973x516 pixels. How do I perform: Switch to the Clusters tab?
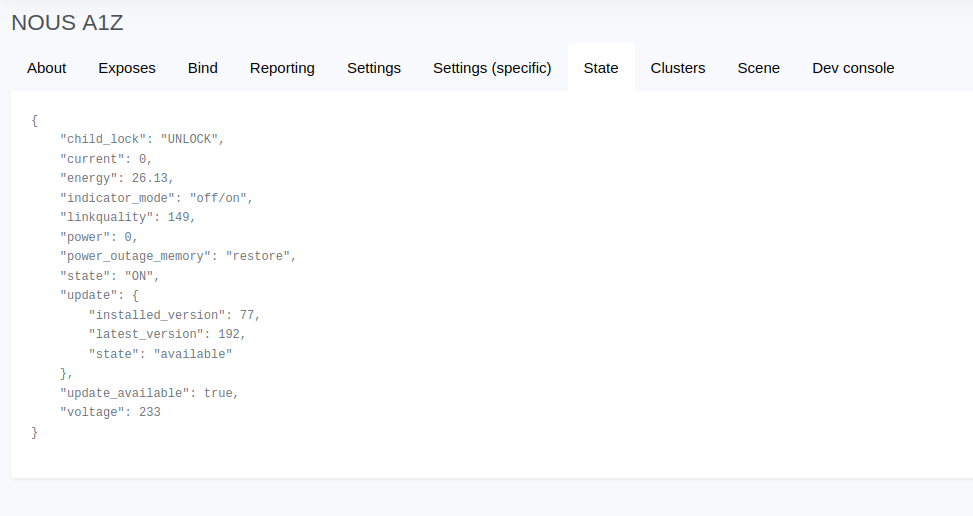point(678,68)
